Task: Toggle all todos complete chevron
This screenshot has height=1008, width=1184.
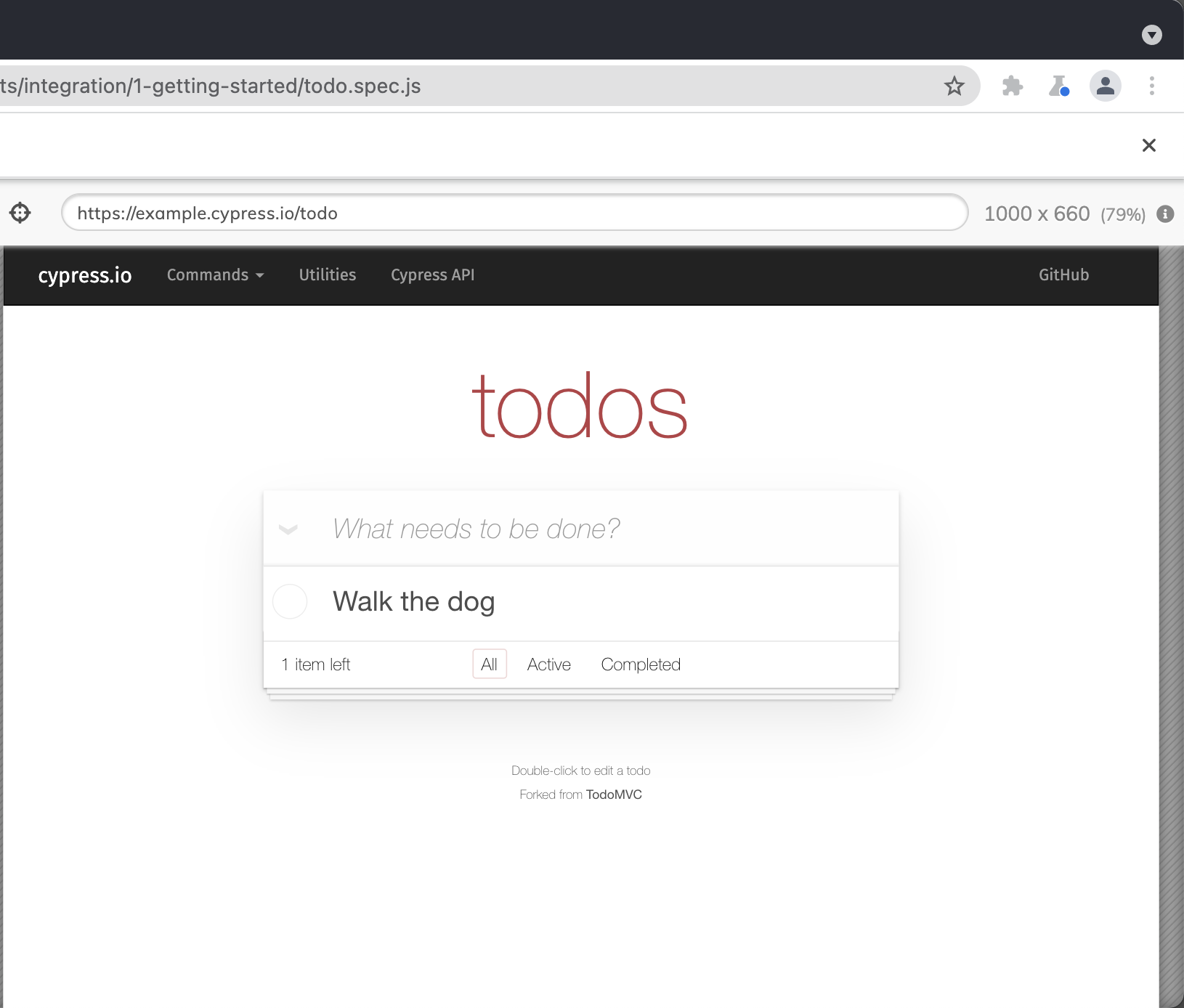Action: pyautogui.click(x=288, y=529)
